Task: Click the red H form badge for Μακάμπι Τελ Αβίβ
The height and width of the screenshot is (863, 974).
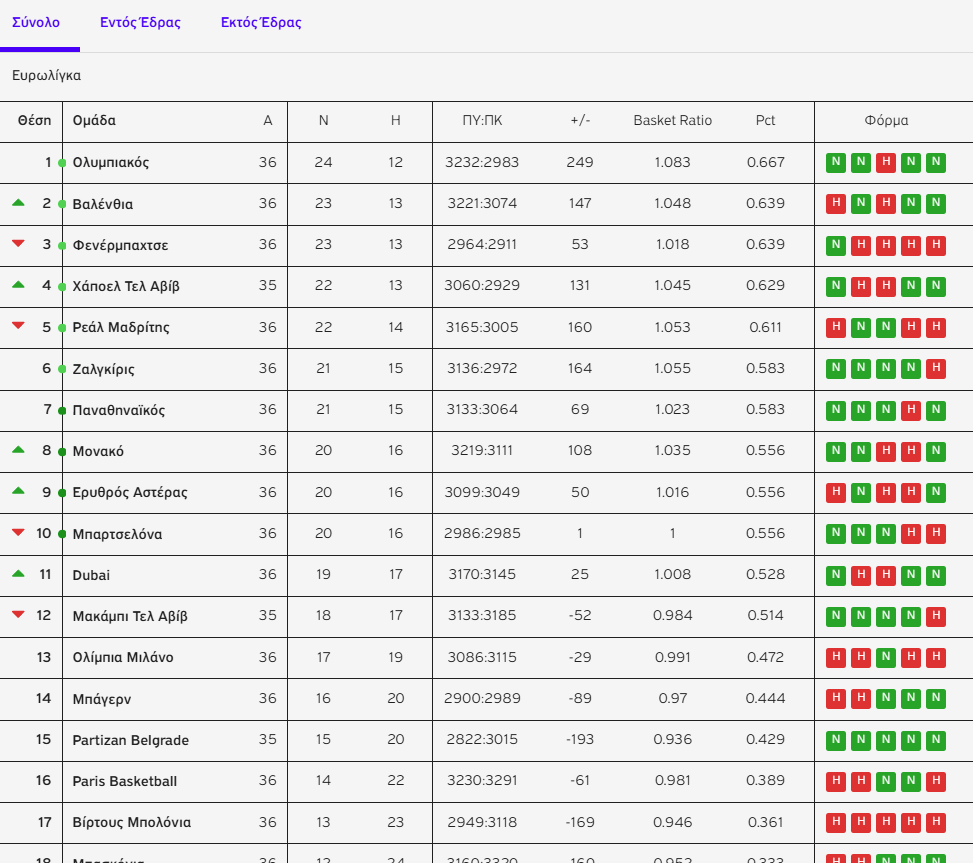Action: [x=935, y=616]
